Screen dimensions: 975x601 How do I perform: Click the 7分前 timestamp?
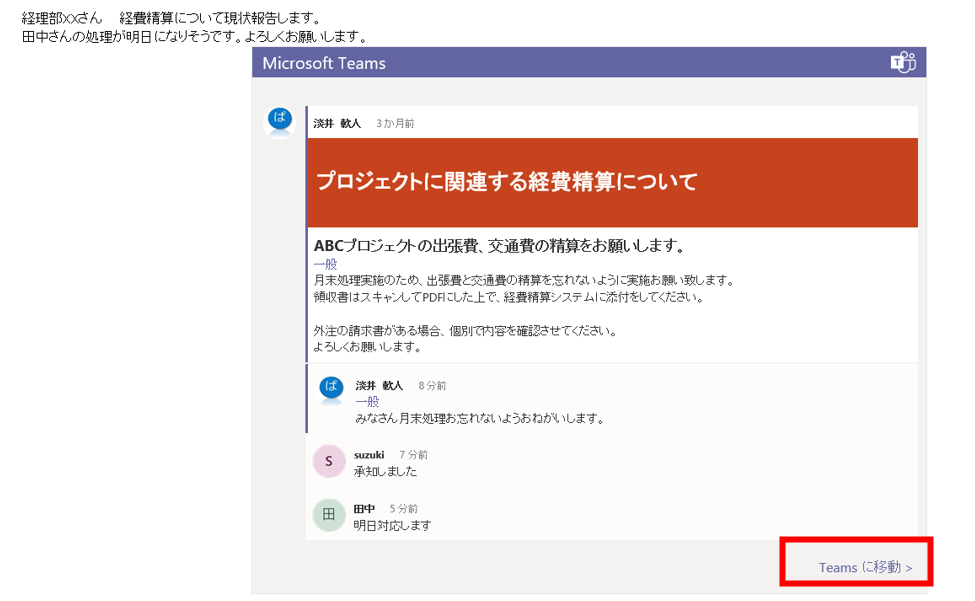point(413,454)
